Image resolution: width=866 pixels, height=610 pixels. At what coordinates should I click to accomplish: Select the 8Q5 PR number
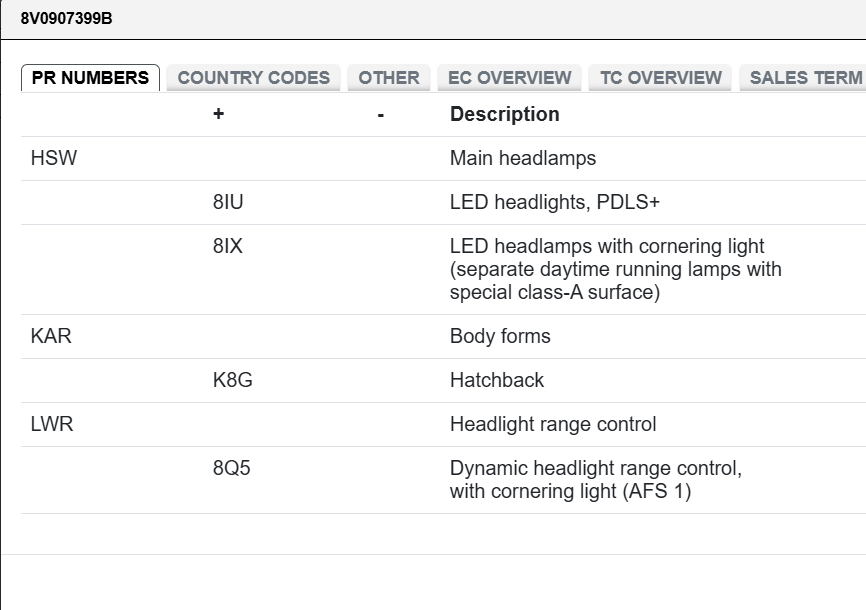pos(231,468)
